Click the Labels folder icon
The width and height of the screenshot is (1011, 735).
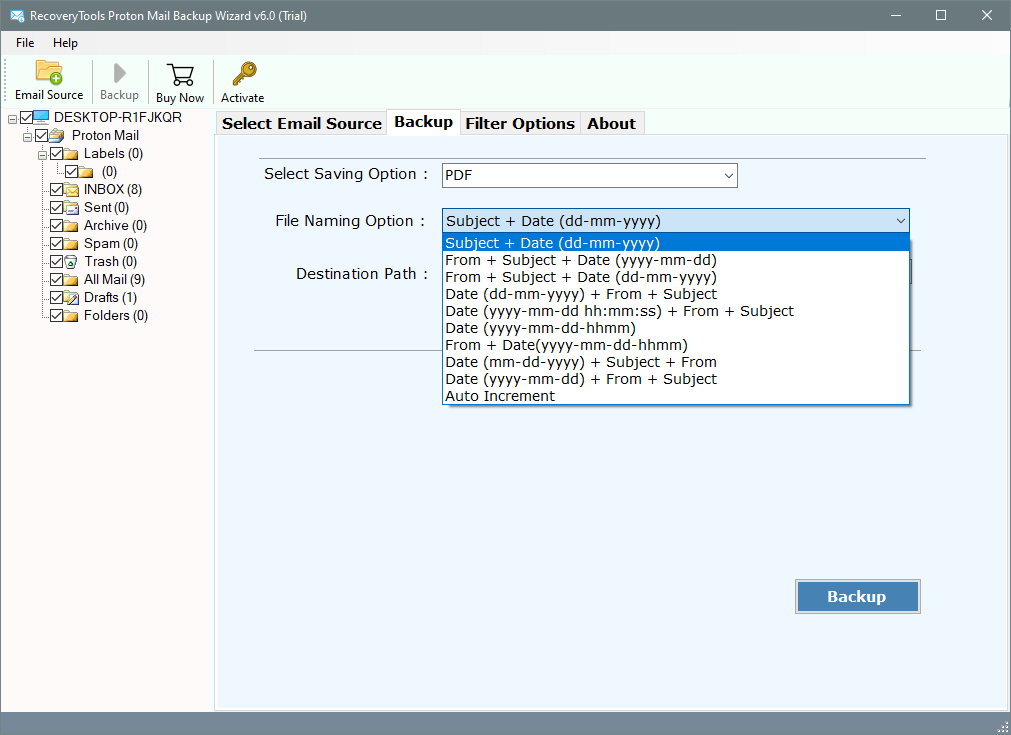[x=72, y=153]
